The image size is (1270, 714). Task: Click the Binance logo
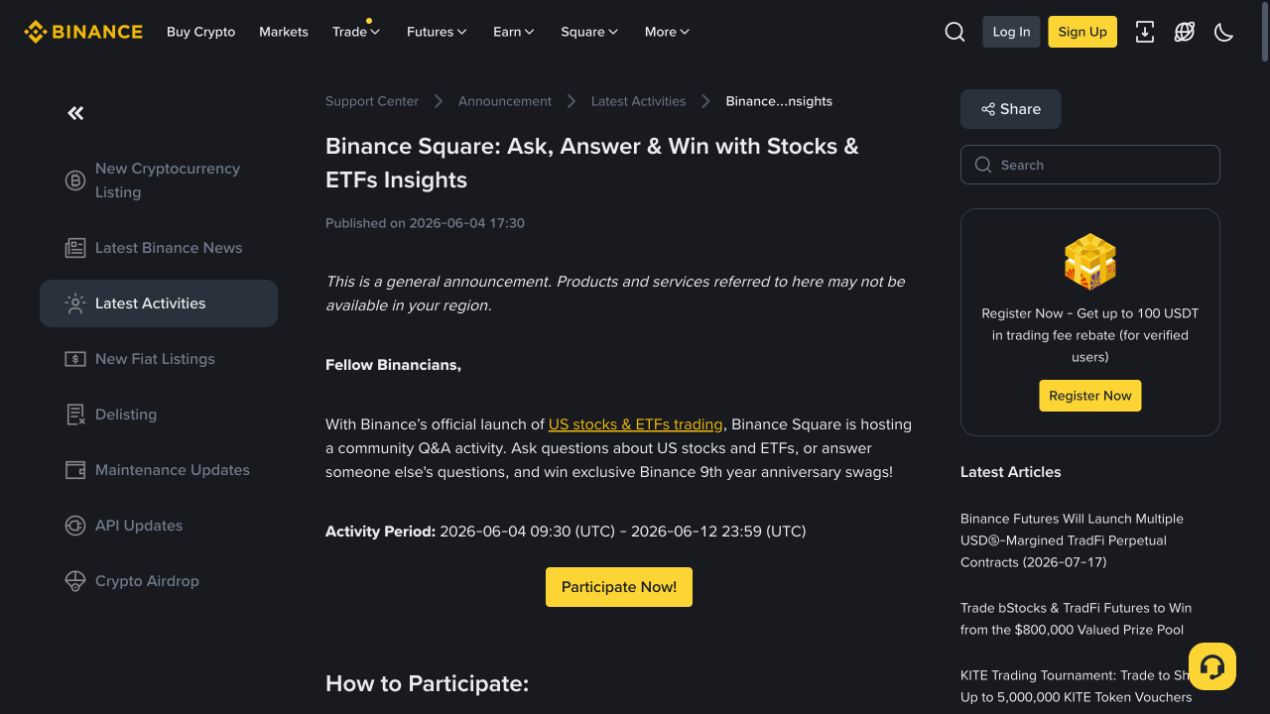point(83,32)
